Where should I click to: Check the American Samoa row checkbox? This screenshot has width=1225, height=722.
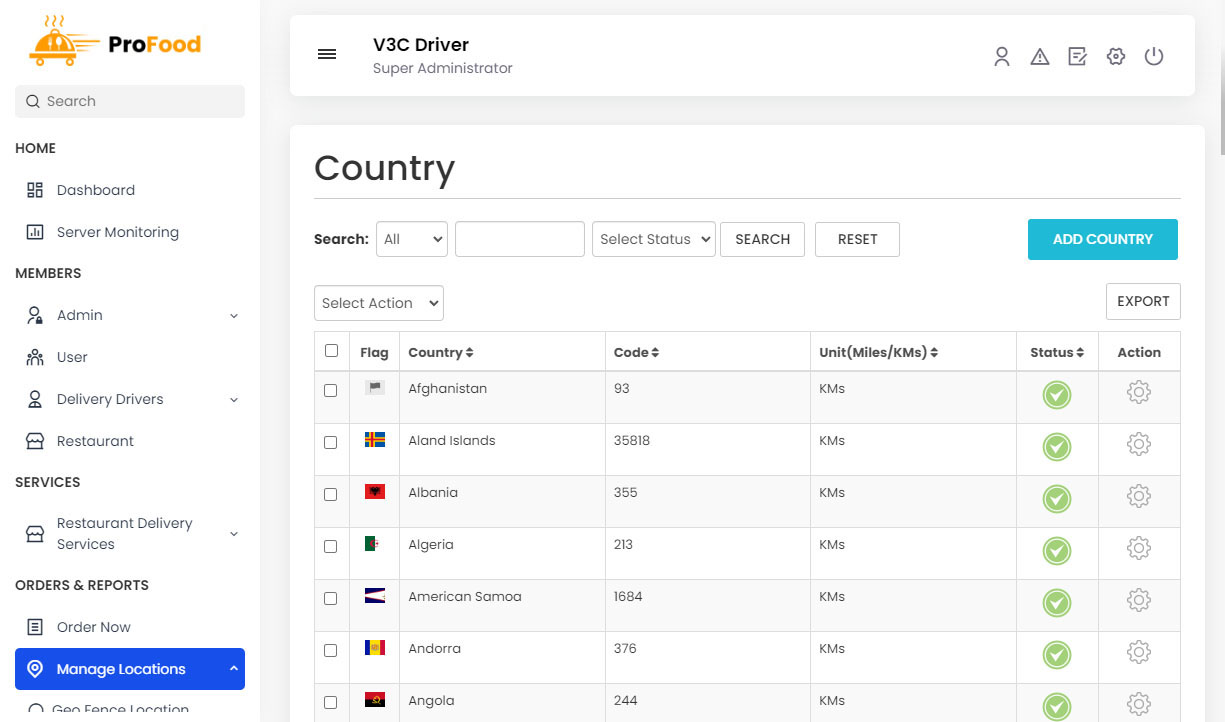[331, 598]
